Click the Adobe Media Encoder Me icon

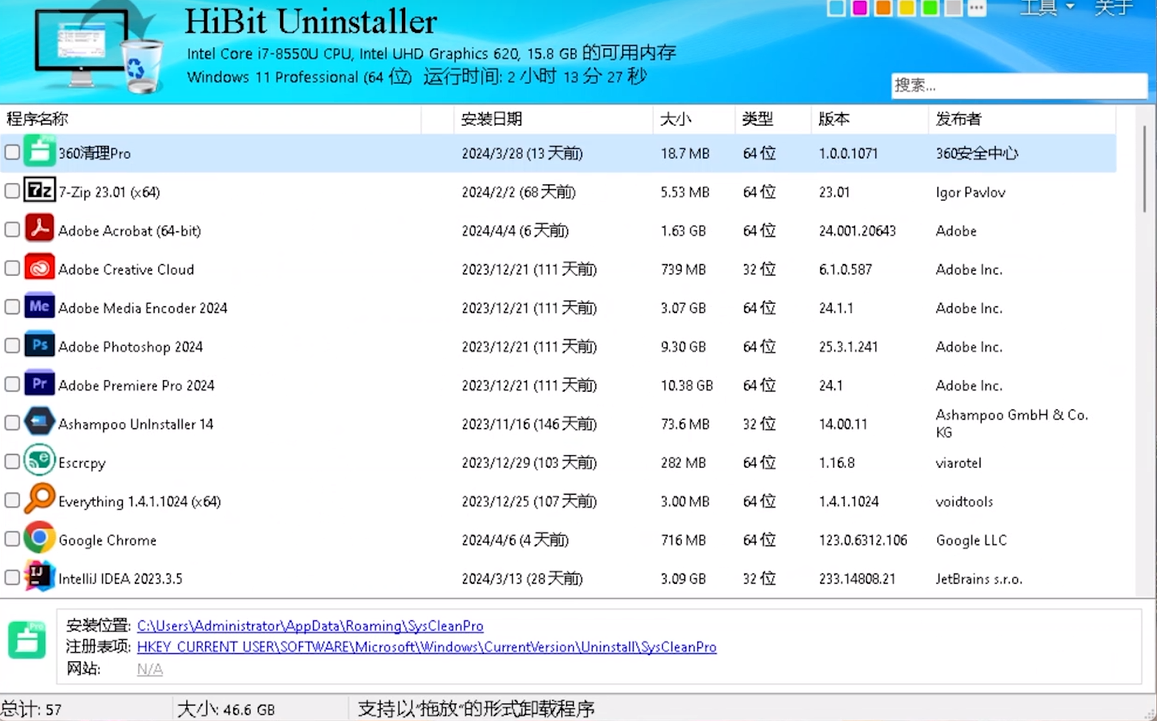39,306
